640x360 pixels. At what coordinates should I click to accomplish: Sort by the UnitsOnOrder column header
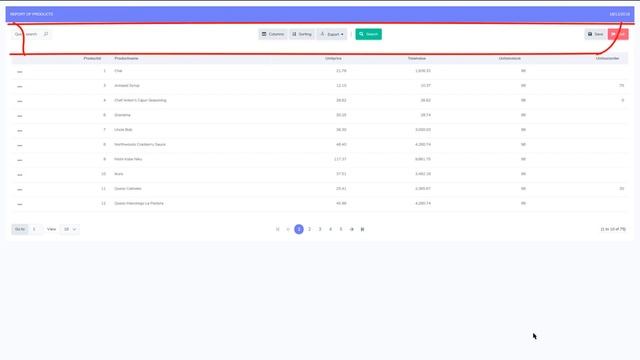[607, 58]
